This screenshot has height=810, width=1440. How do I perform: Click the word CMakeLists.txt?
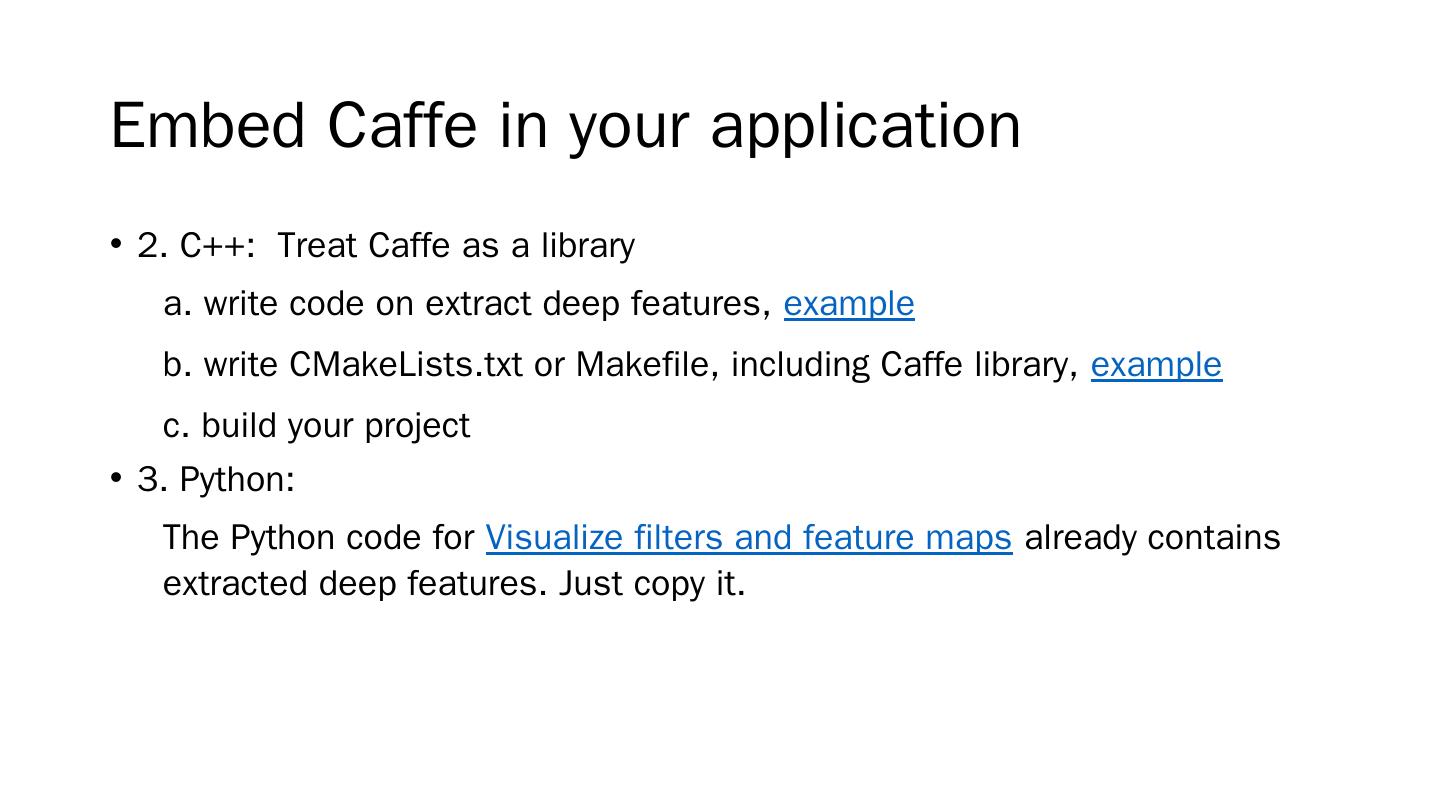[405, 365]
